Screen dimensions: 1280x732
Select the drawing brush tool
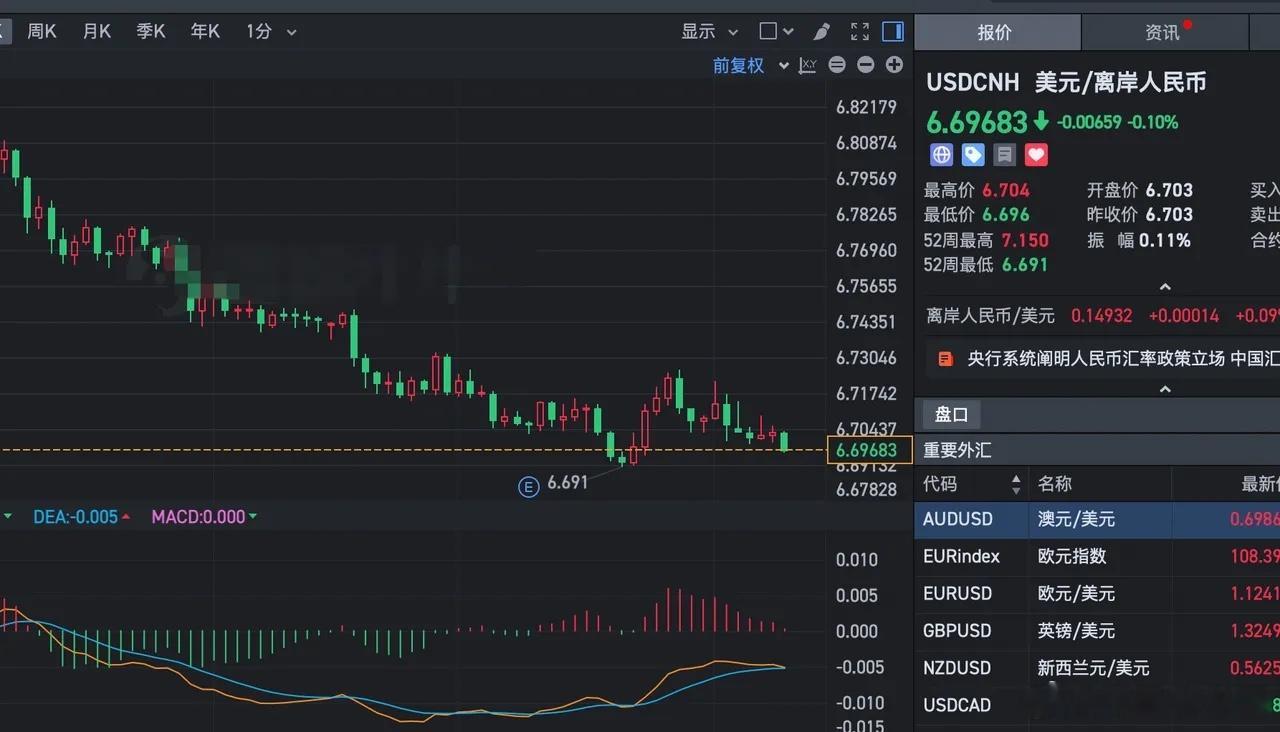(x=822, y=32)
